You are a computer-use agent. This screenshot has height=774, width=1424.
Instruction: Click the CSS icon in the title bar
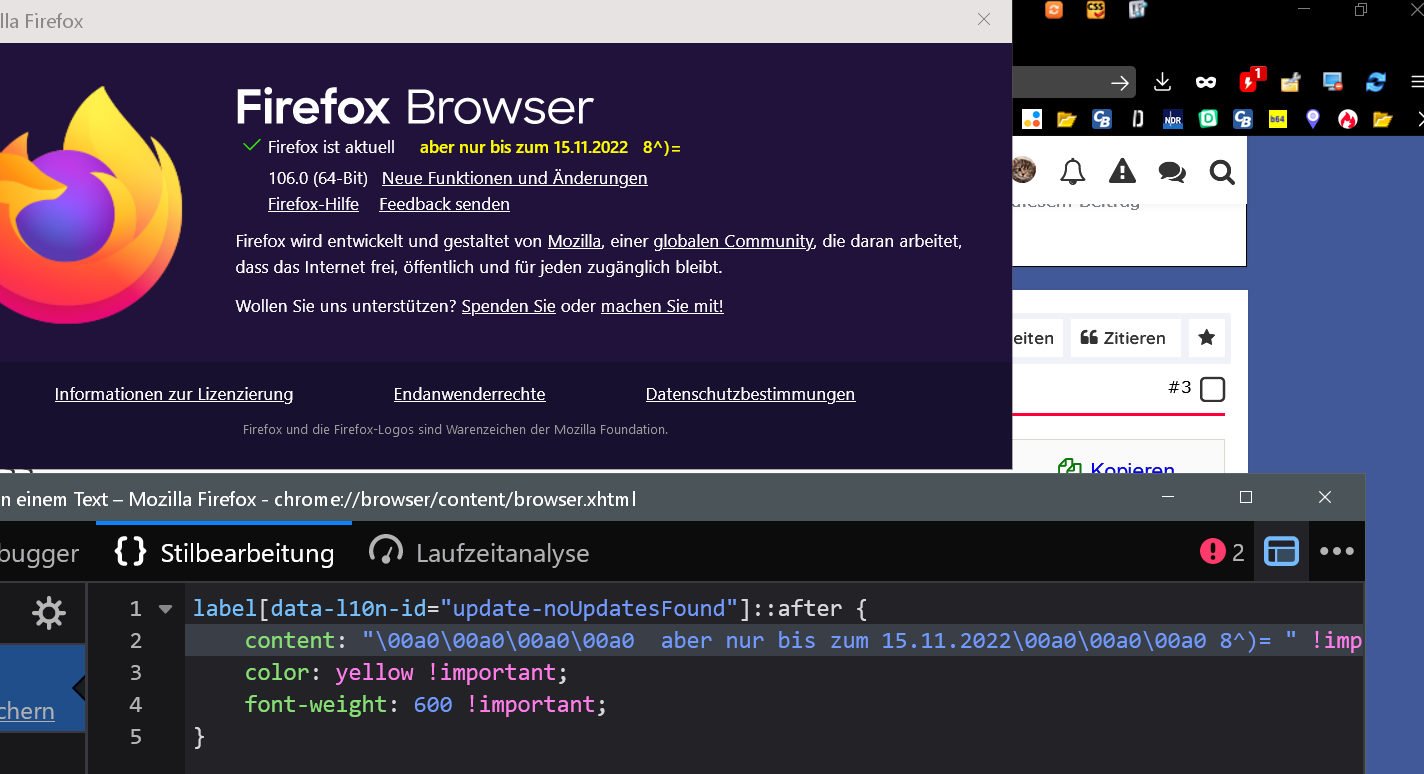pos(1096,10)
